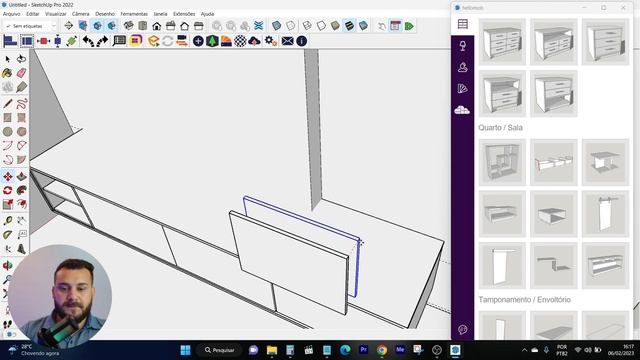Toggle back edges style
This screenshot has height=360, width=640.
(x=290, y=26)
